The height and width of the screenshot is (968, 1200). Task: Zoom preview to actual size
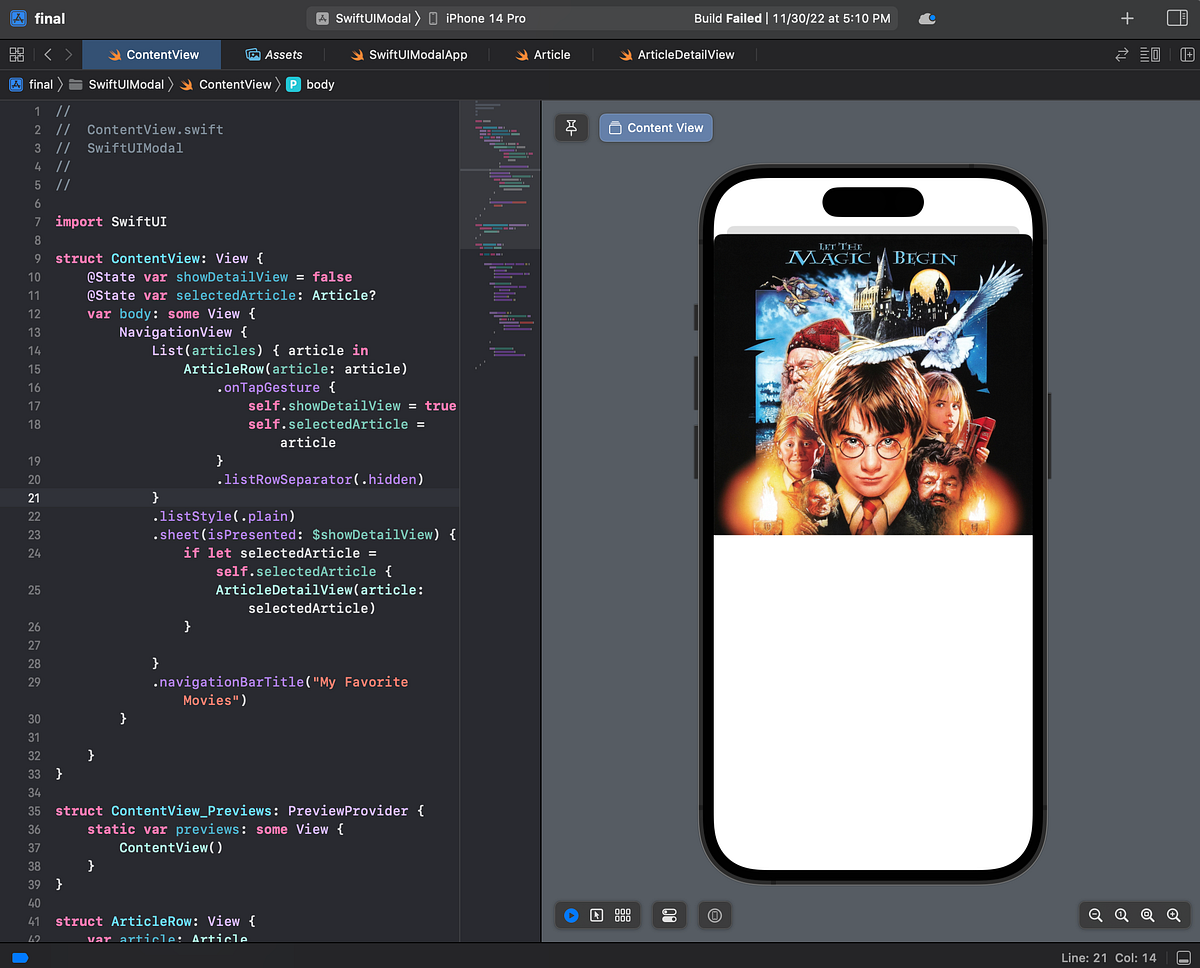tap(1121, 915)
